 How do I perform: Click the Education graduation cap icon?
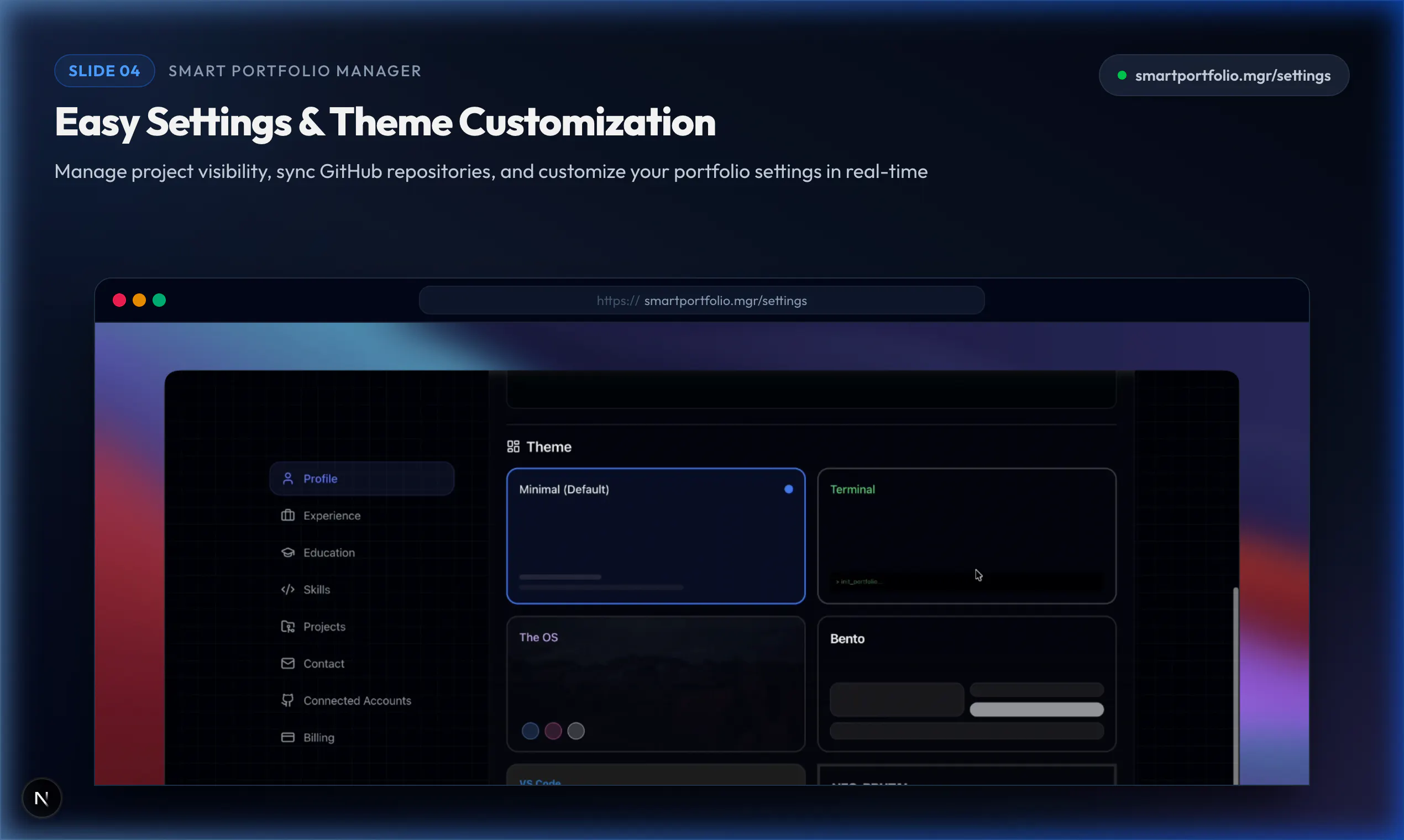click(287, 553)
